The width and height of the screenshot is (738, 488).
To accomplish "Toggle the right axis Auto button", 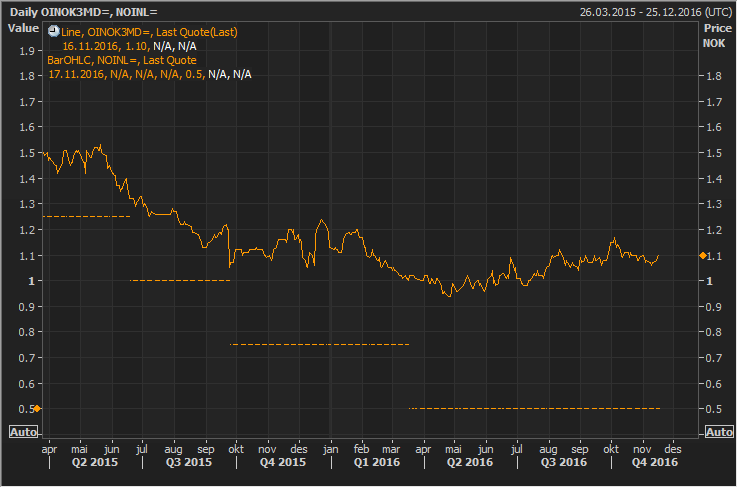I will click(x=719, y=432).
